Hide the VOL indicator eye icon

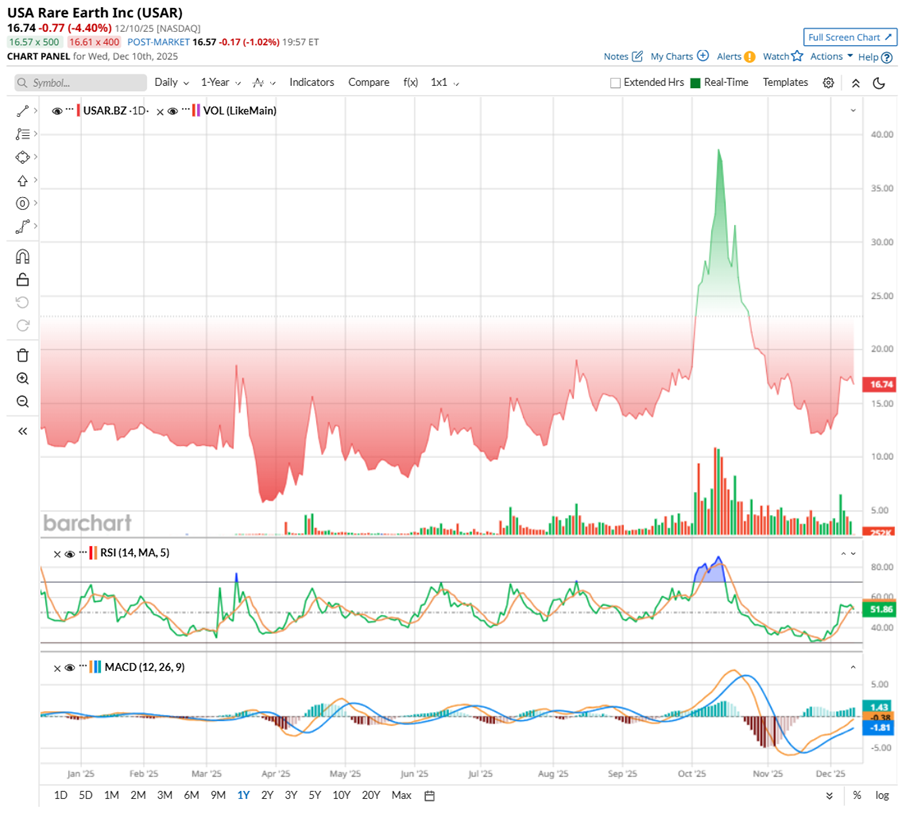coord(172,111)
